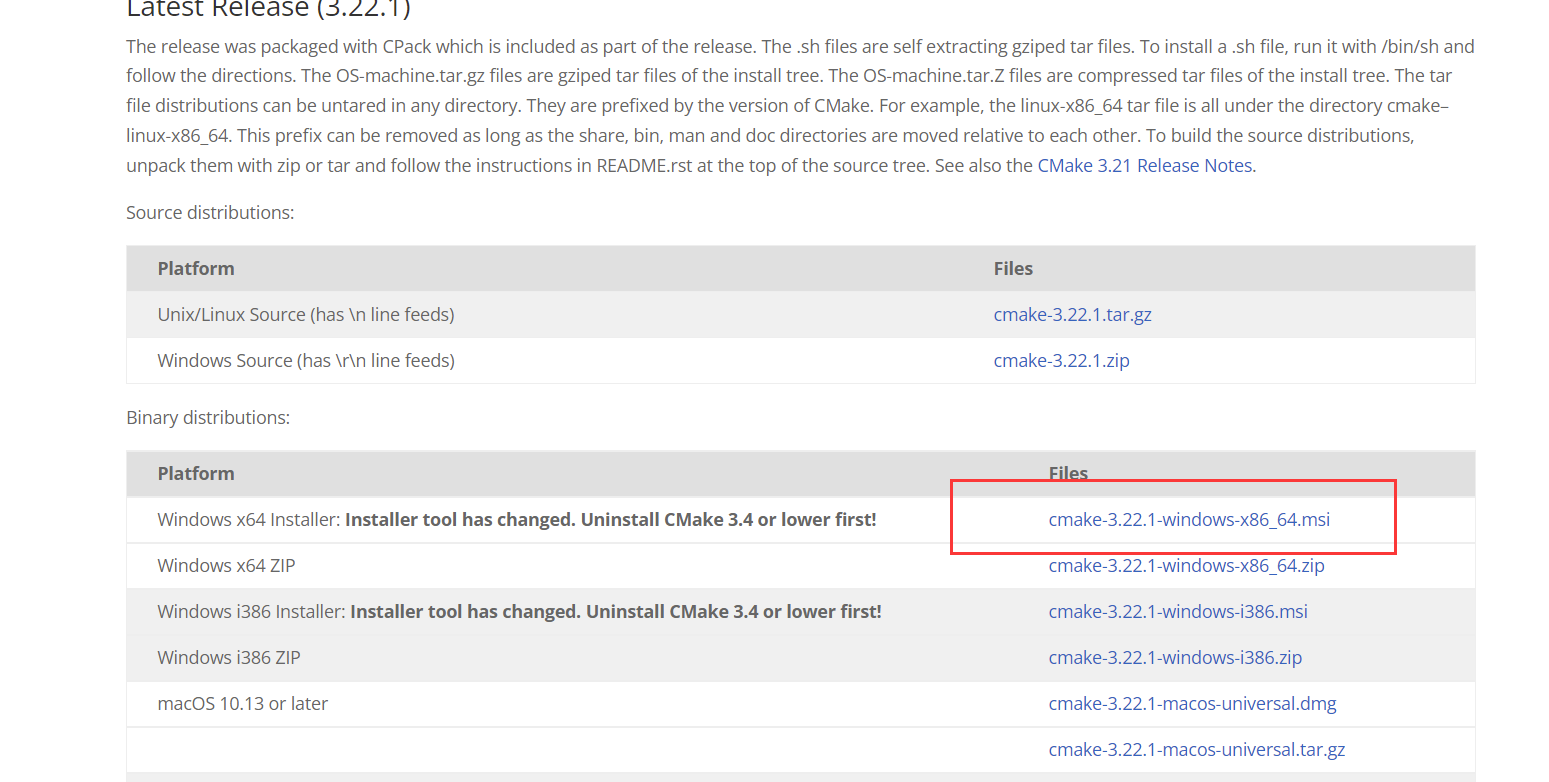1549x782 pixels.
Task: Select the Windows x64 ZIP platform cell
Action: [226, 566]
